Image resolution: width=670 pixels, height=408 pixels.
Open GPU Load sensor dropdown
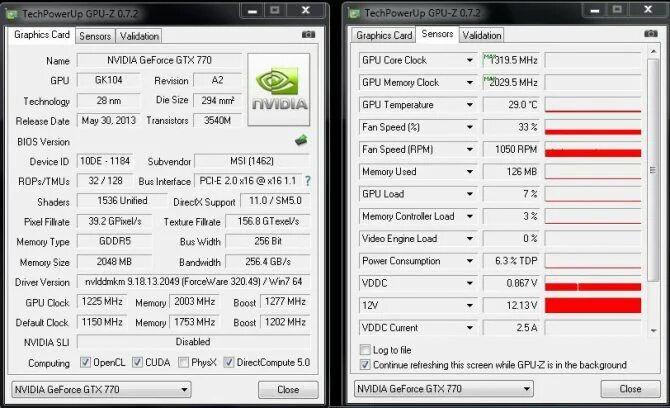point(470,194)
